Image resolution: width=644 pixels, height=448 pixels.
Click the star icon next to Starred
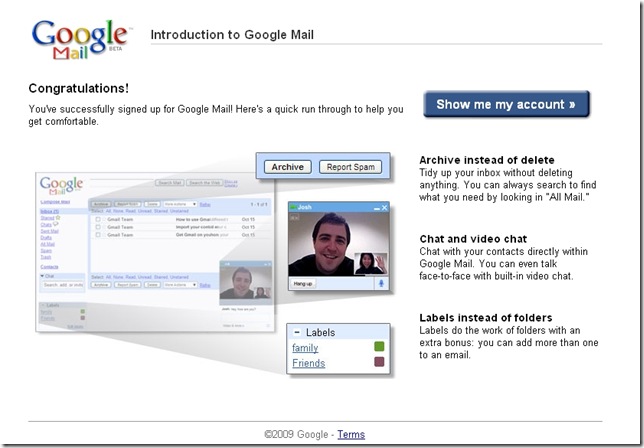tap(58, 218)
